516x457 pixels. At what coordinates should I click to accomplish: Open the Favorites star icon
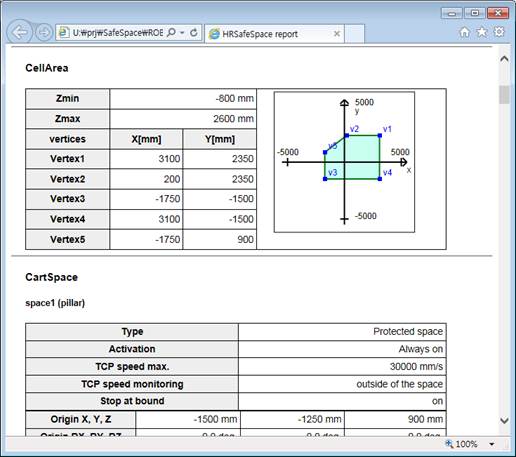tap(482, 32)
